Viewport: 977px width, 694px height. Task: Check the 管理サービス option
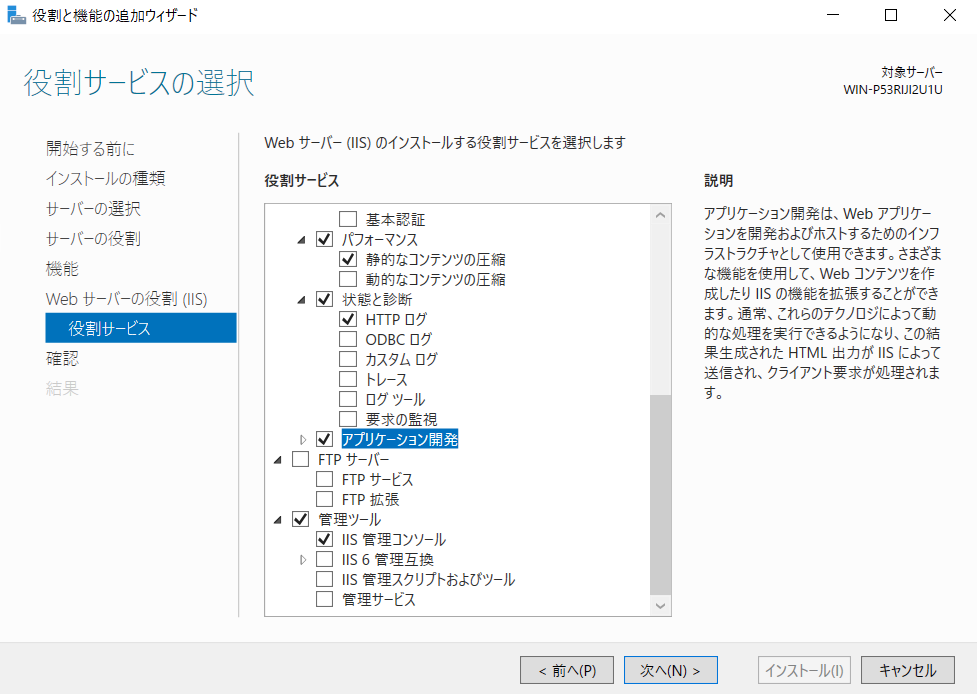324,598
